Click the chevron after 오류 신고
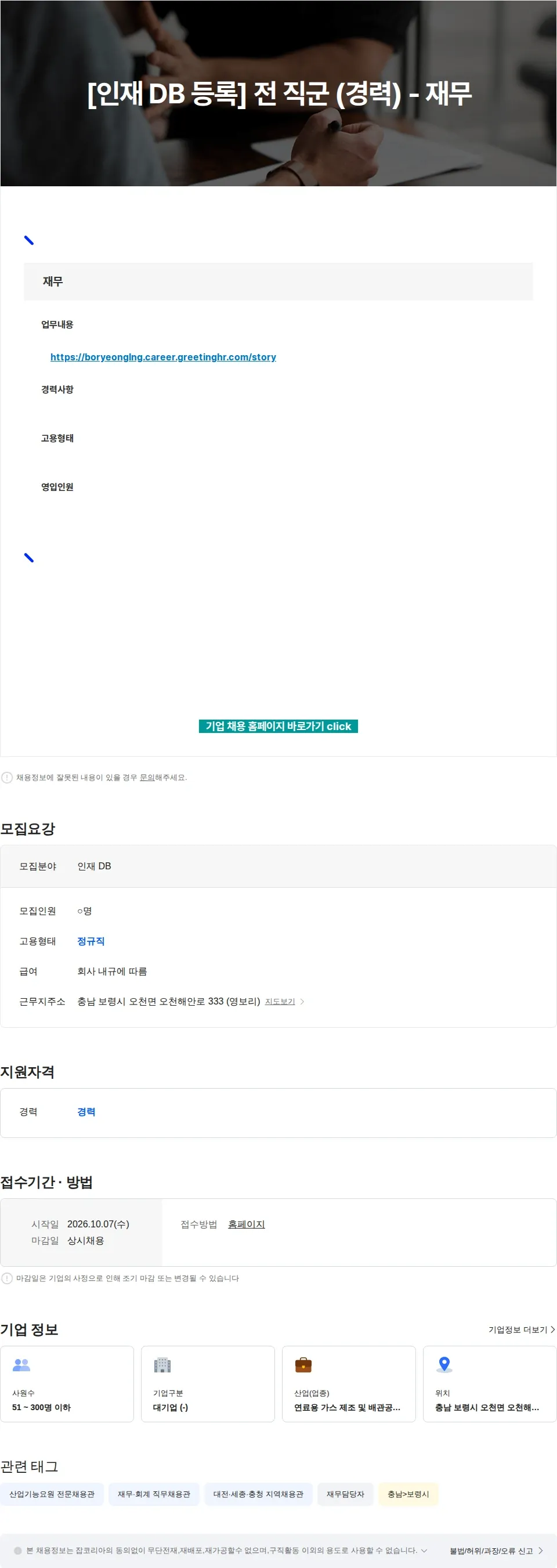557x1568 pixels. click(541, 1551)
